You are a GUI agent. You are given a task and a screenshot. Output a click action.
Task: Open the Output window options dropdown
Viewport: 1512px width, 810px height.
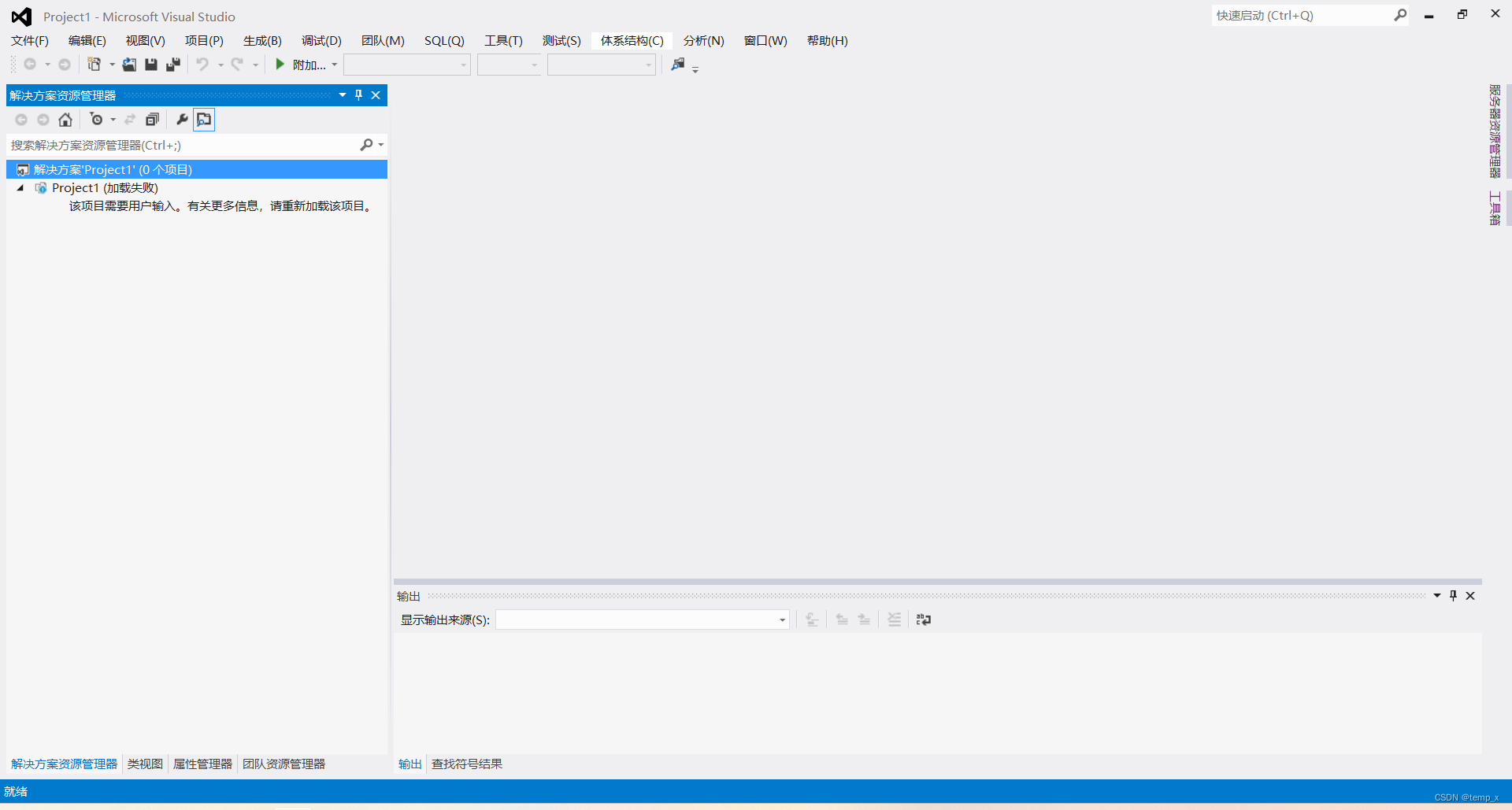click(x=1437, y=596)
